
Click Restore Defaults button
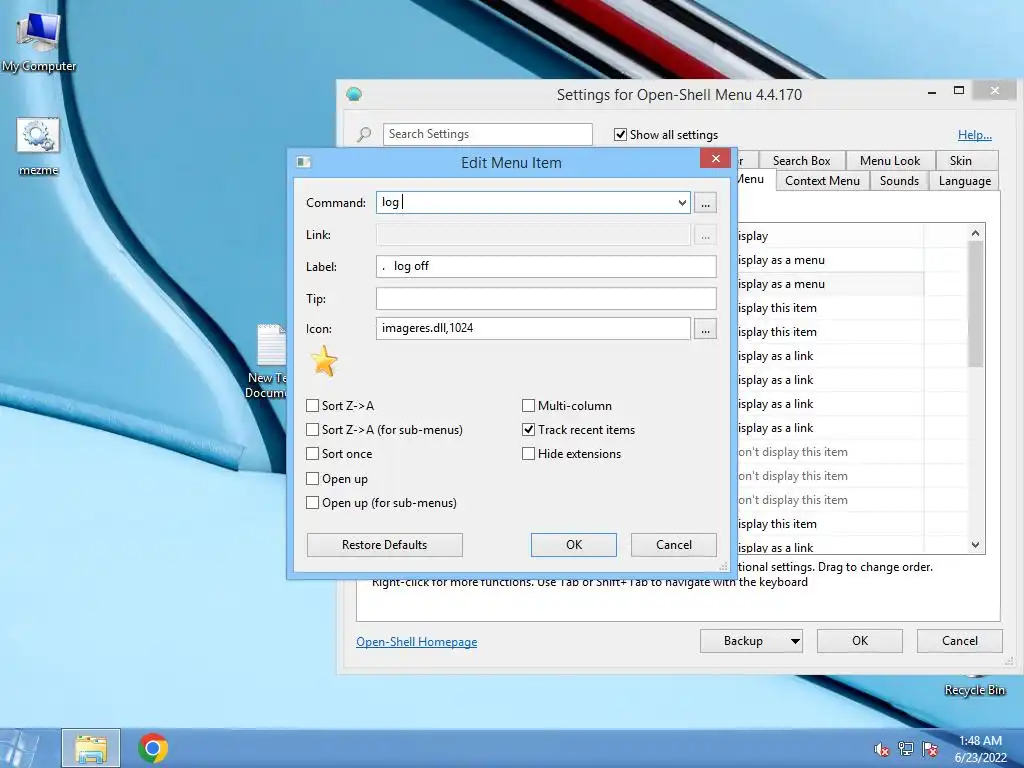coord(385,545)
